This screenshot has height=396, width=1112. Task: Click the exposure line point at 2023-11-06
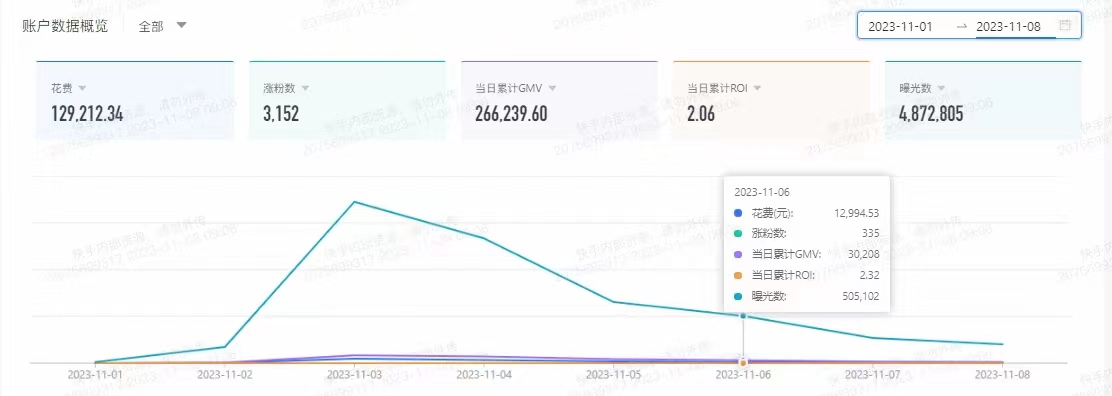(743, 316)
